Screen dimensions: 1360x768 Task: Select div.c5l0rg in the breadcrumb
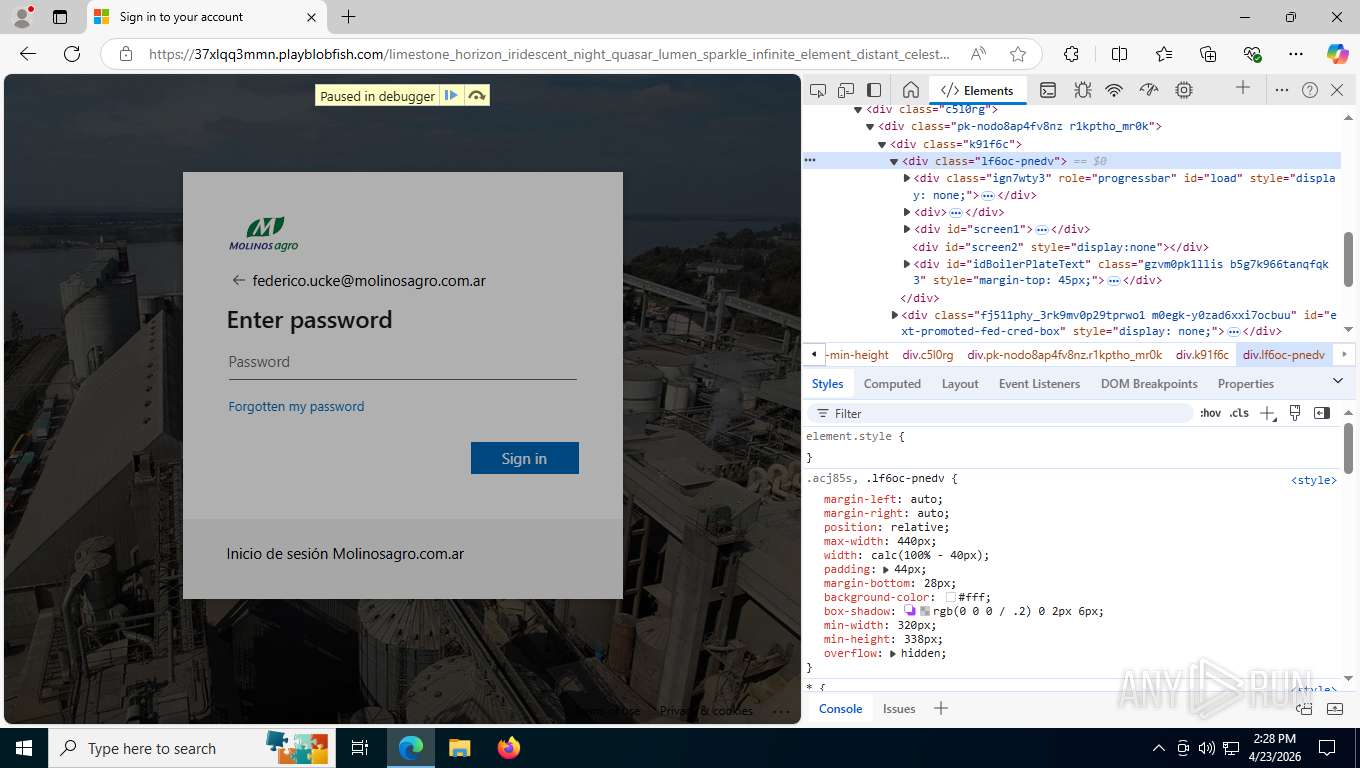(x=928, y=354)
